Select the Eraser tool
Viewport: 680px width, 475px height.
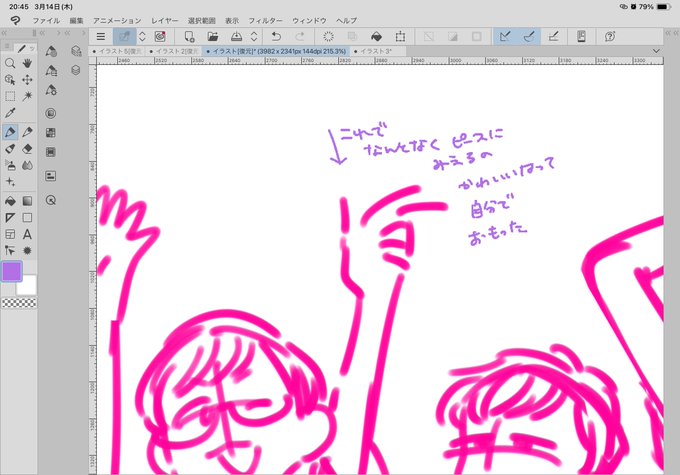27,149
